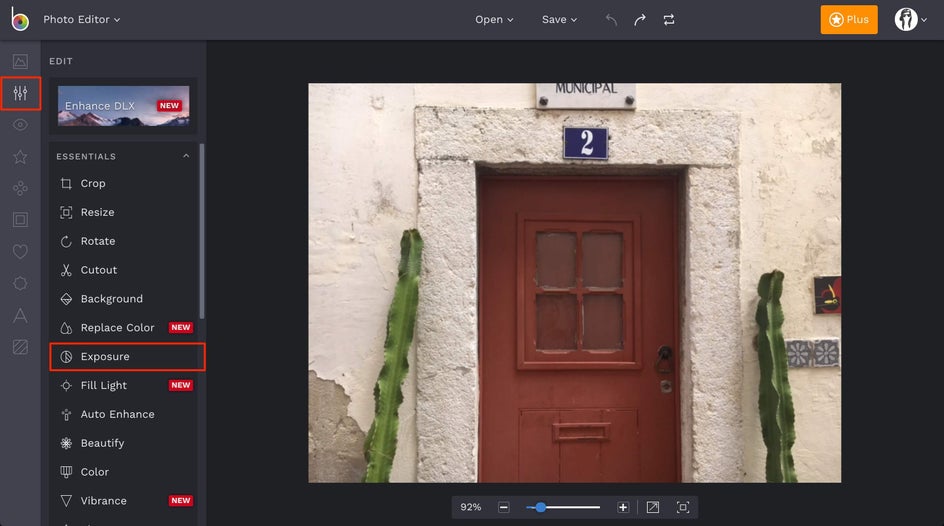Open the Save menu dropdown

[x=559, y=20]
